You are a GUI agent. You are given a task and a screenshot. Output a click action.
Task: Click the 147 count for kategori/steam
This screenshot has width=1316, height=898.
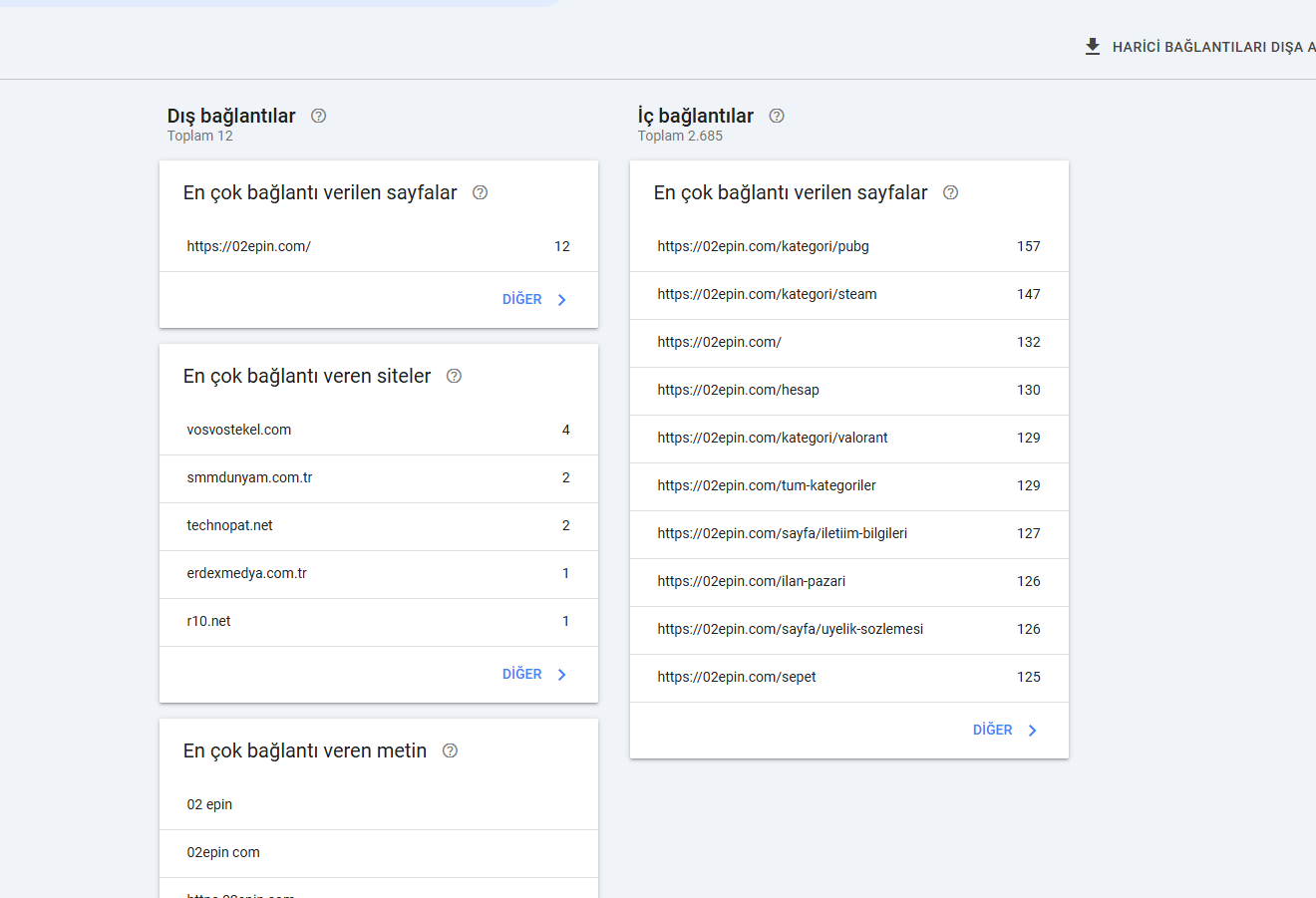1029,294
